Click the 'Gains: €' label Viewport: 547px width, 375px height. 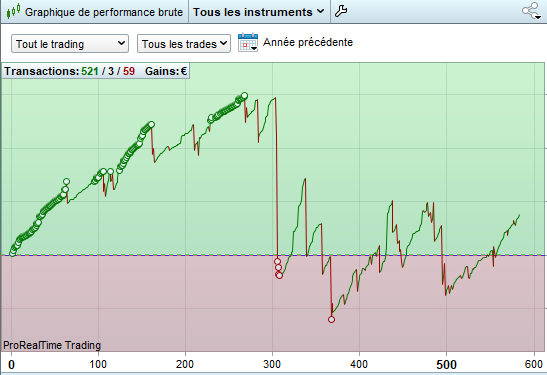(166, 71)
